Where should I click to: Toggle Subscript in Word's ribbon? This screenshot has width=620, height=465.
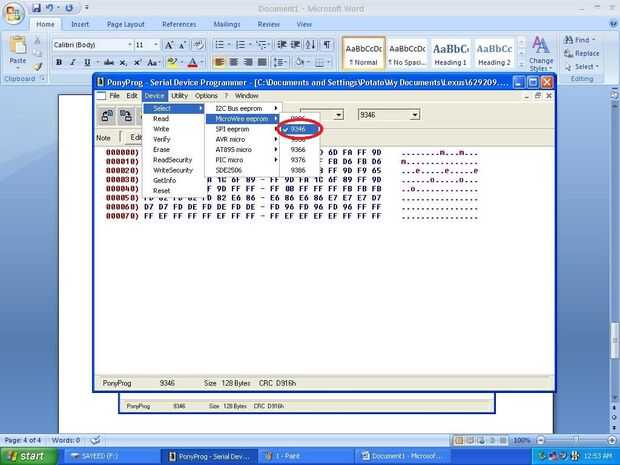pos(123,62)
